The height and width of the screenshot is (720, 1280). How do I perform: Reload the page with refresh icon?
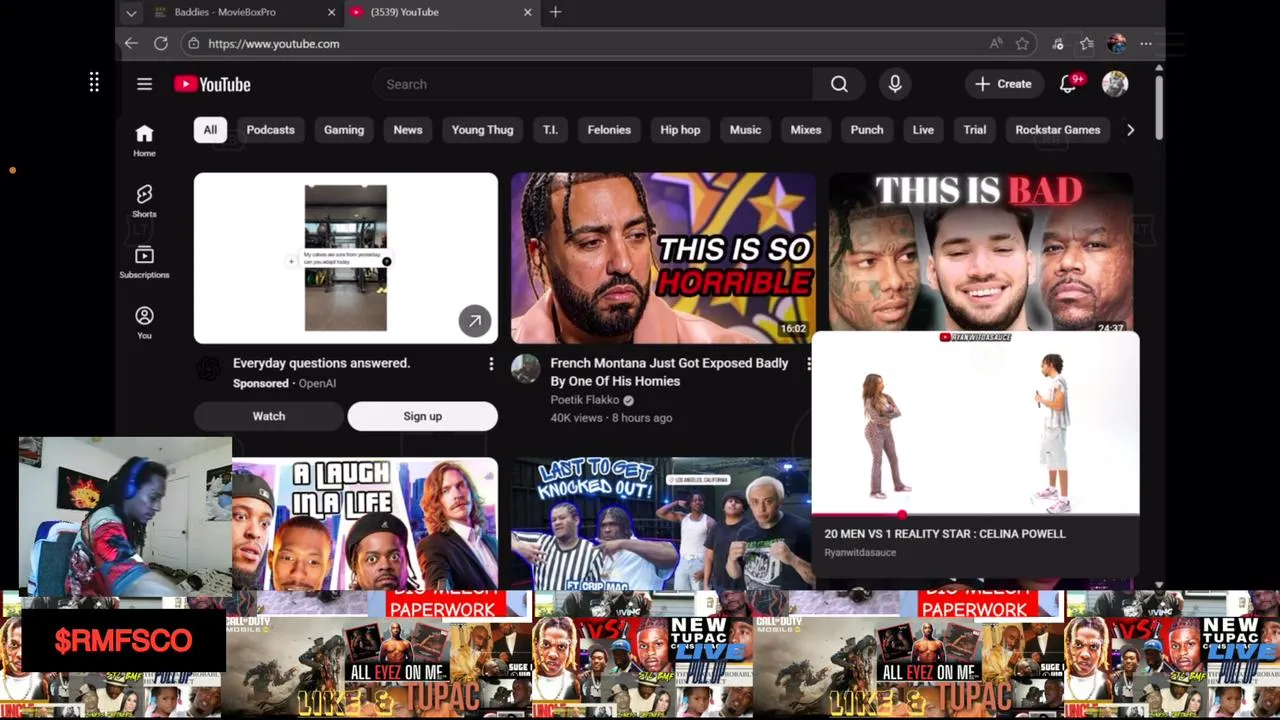(x=161, y=43)
